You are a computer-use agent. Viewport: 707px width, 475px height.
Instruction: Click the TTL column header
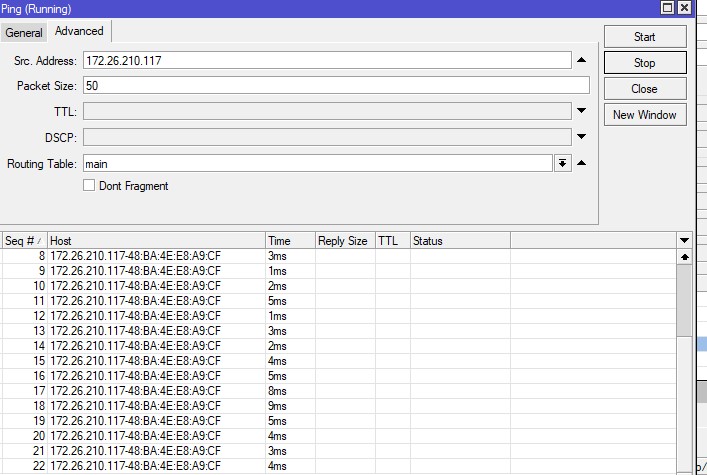(393, 241)
